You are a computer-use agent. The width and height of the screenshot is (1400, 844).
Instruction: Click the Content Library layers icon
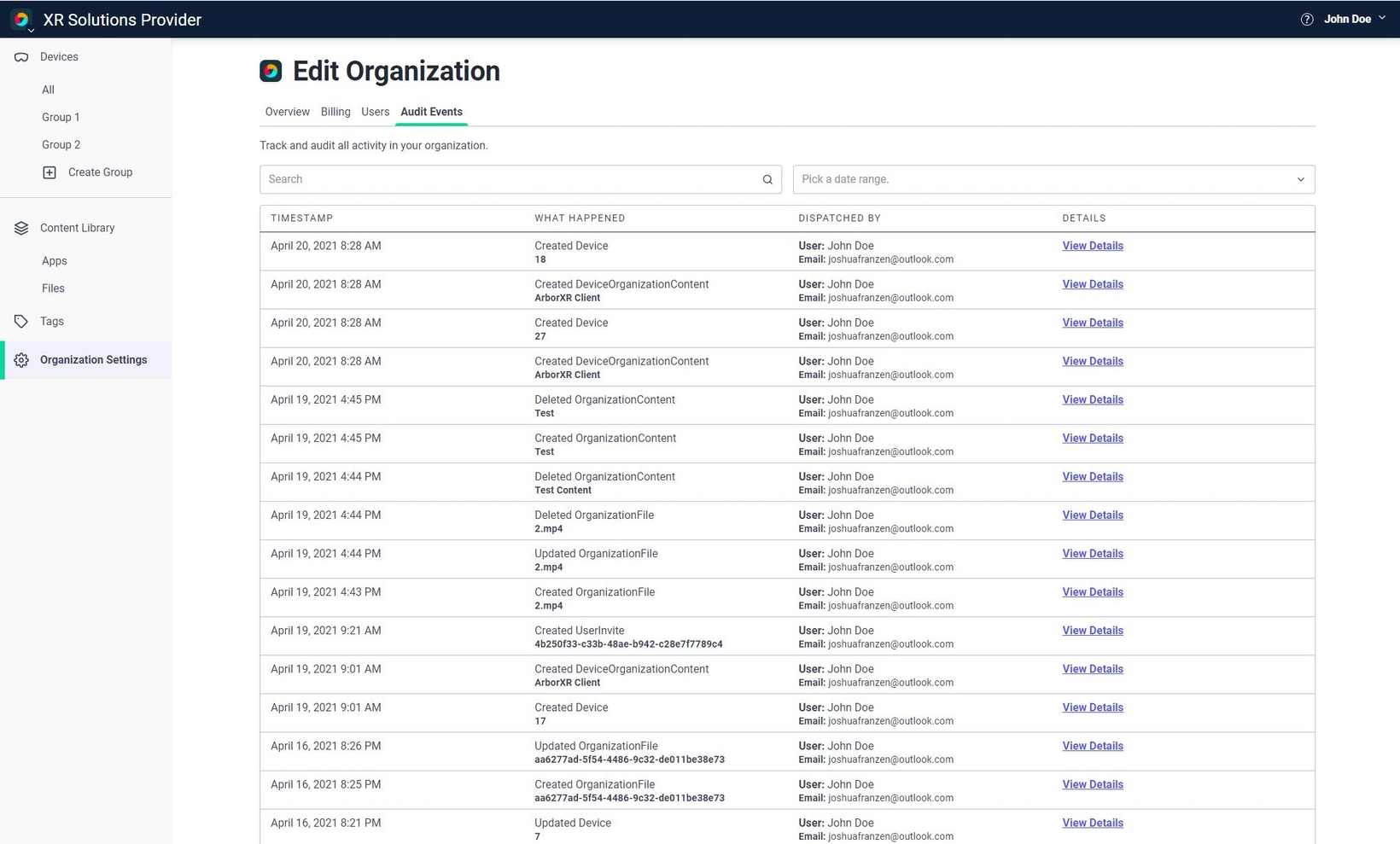[21, 228]
